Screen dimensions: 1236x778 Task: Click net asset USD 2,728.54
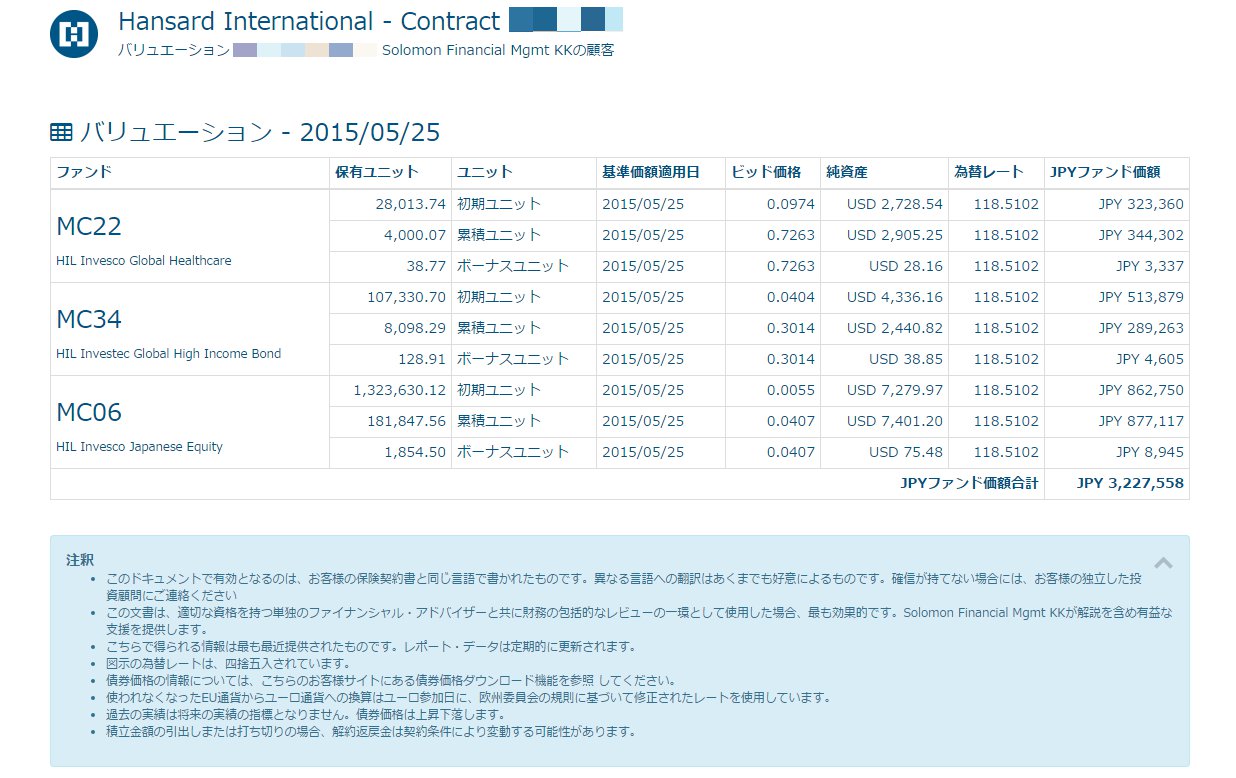click(895, 204)
